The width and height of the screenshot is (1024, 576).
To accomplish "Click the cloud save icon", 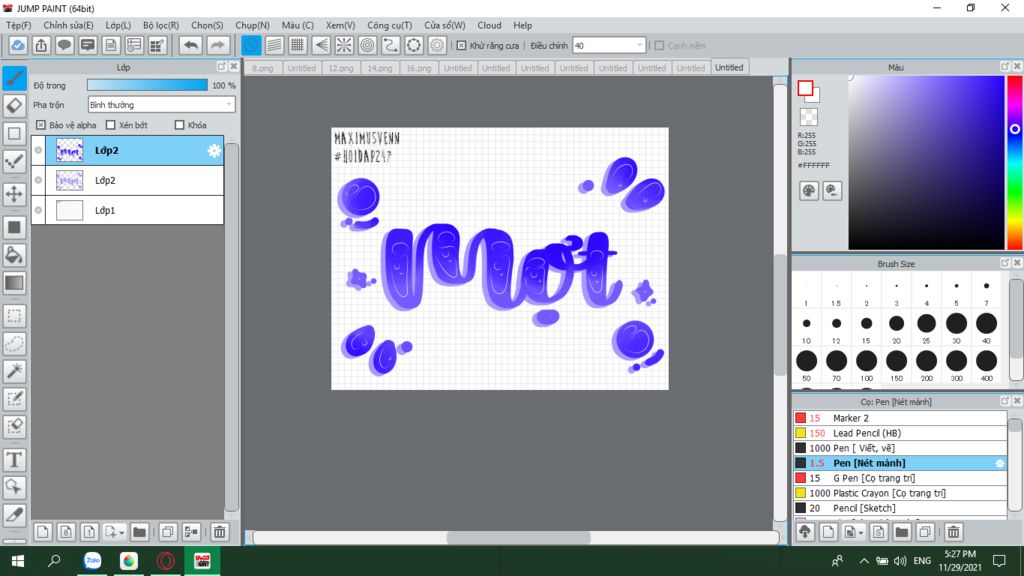I will 18,45.
